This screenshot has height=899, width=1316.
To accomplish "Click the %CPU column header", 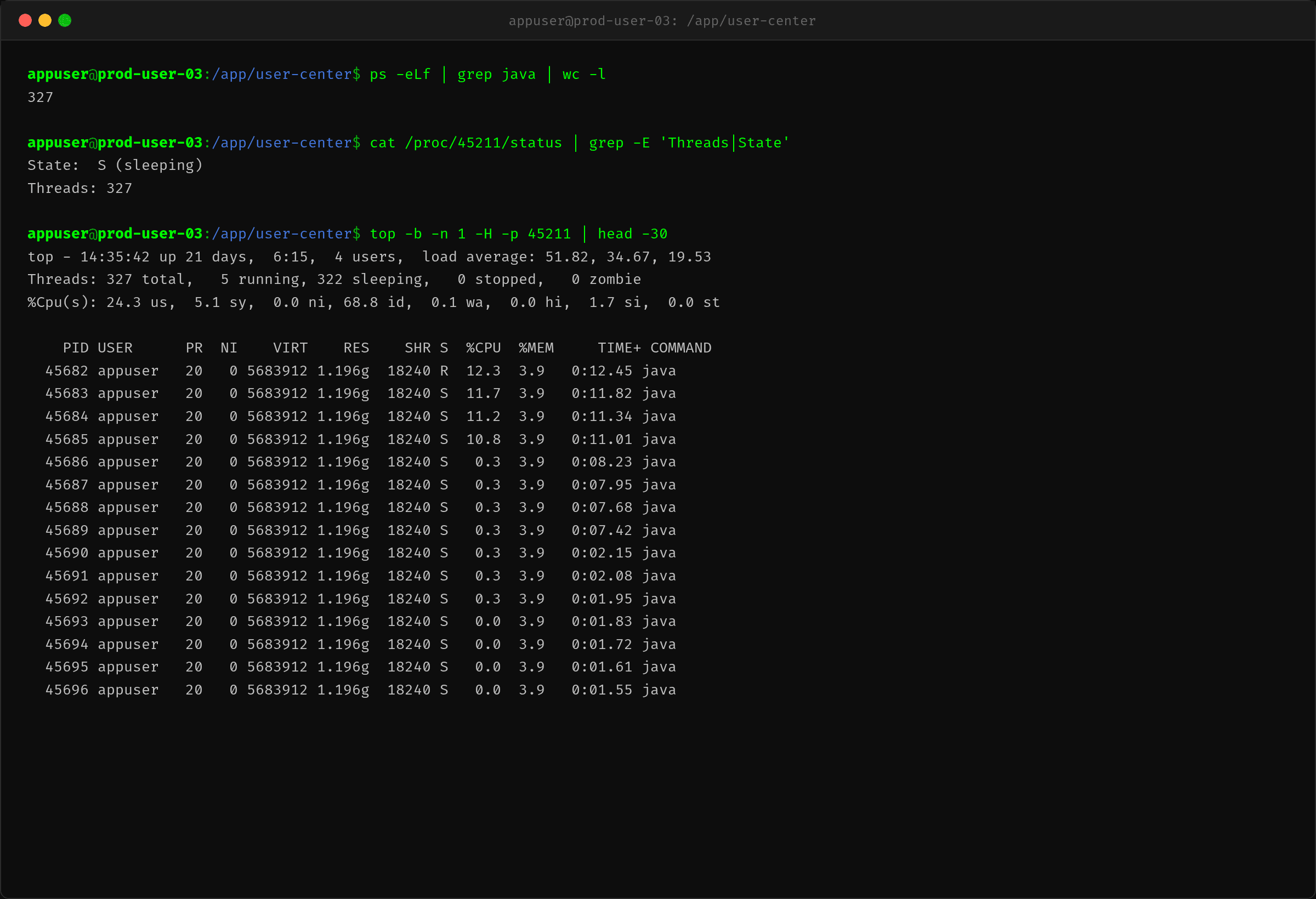I will [483, 348].
